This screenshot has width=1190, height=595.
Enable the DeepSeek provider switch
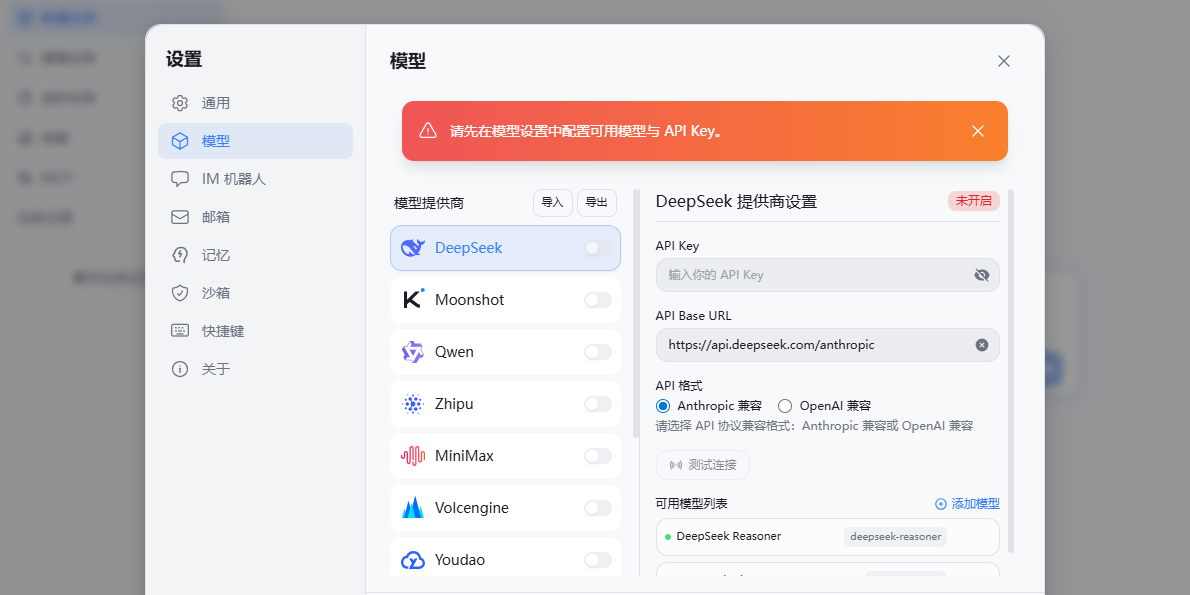point(597,248)
